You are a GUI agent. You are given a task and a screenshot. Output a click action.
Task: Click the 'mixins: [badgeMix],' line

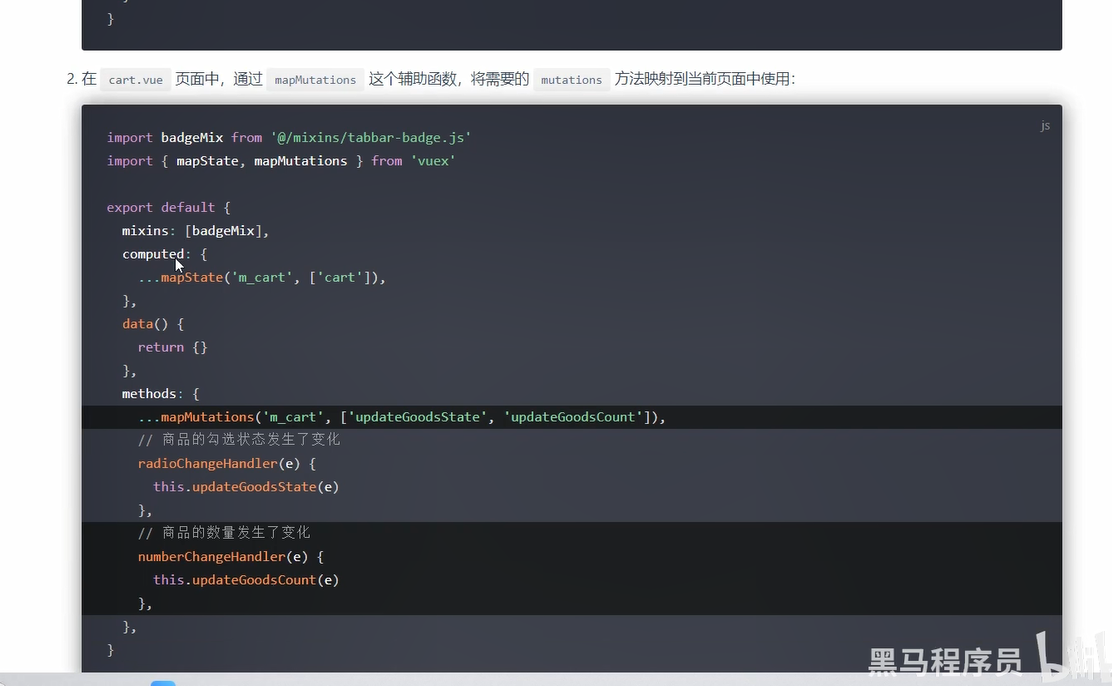(x=195, y=231)
